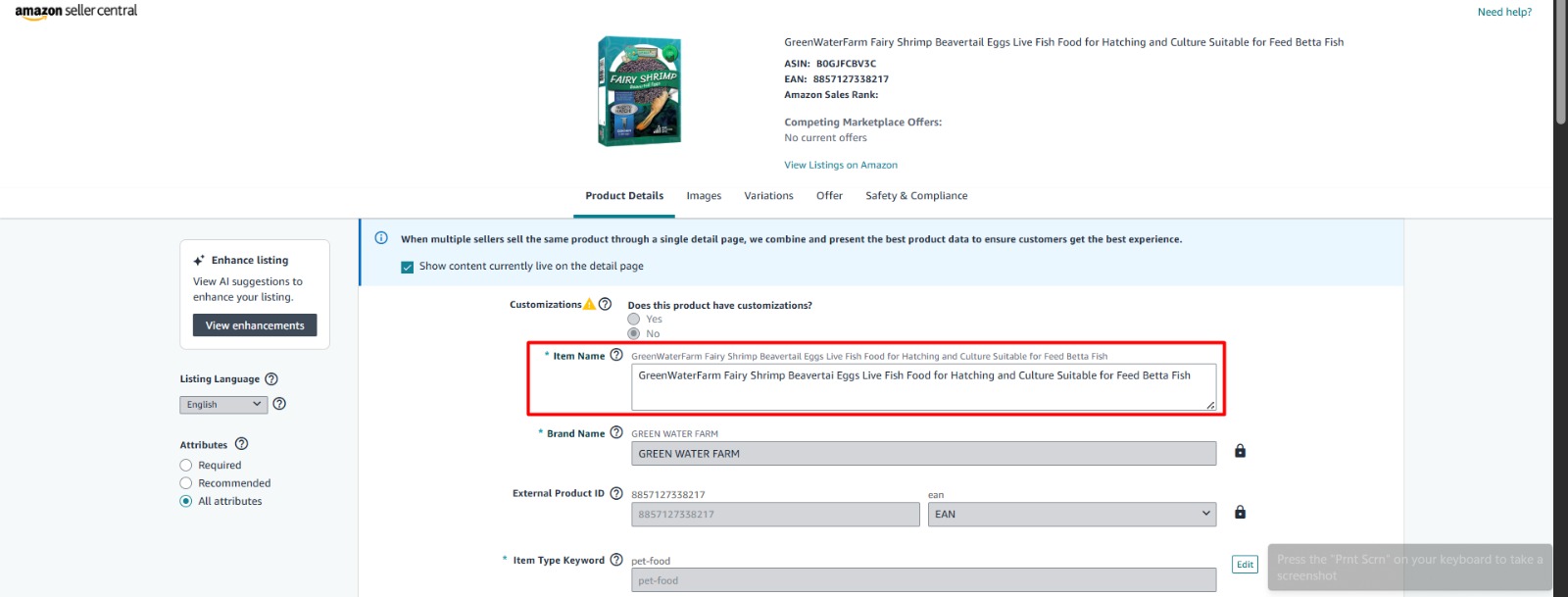Select the All attributes option
This screenshot has width=1568, height=597.
click(186, 501)
